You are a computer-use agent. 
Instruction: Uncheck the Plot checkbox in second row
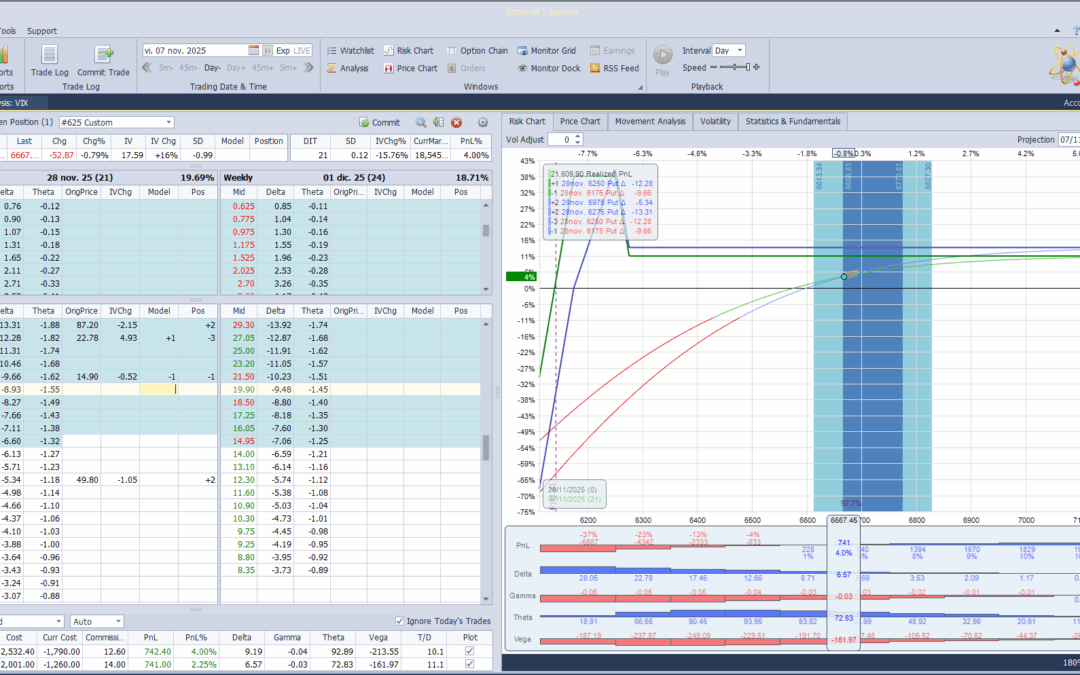coord(471,664)
